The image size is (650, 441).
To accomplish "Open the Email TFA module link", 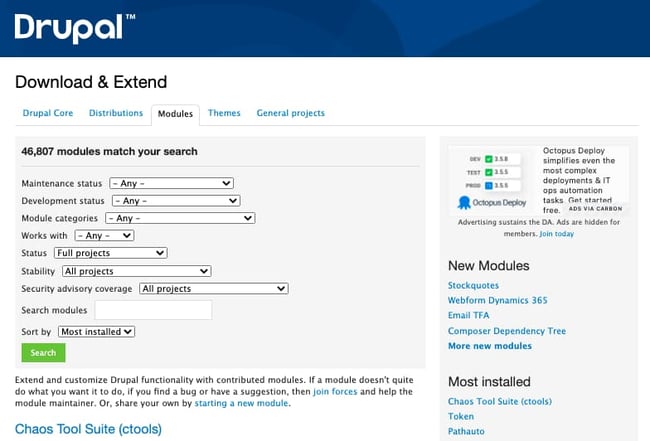I will (468, 315).
